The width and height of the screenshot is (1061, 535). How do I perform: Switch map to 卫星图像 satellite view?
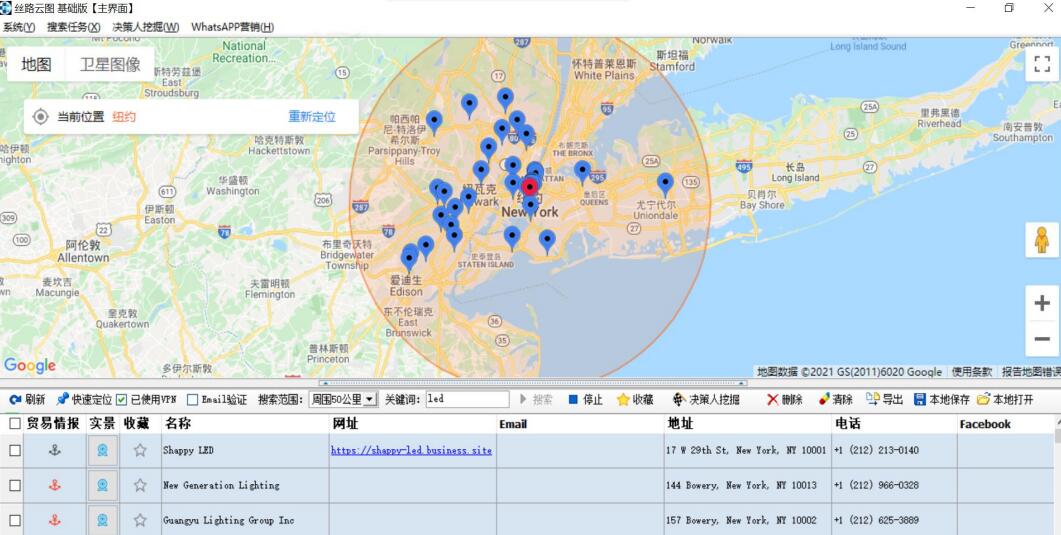[110, 65]
